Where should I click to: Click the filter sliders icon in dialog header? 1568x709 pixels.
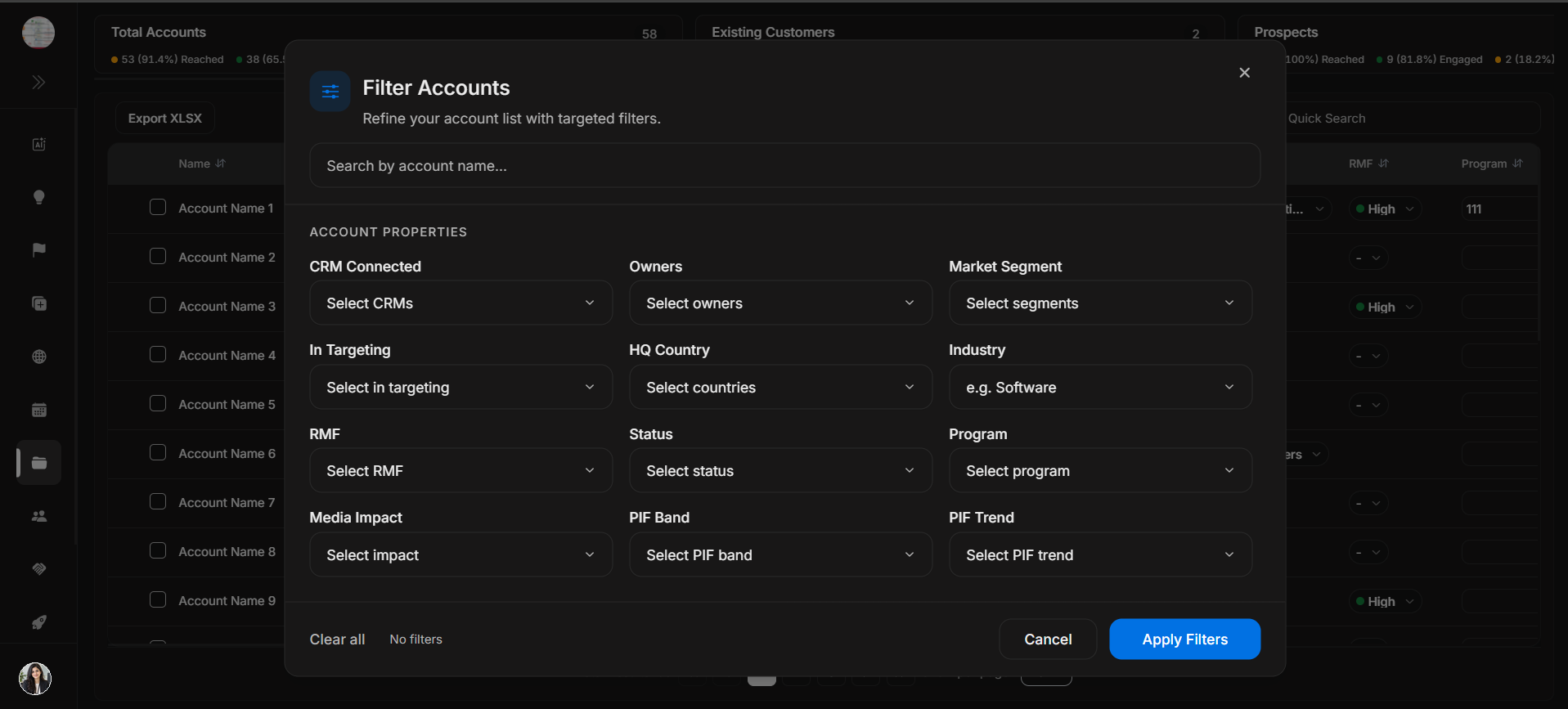330,92
